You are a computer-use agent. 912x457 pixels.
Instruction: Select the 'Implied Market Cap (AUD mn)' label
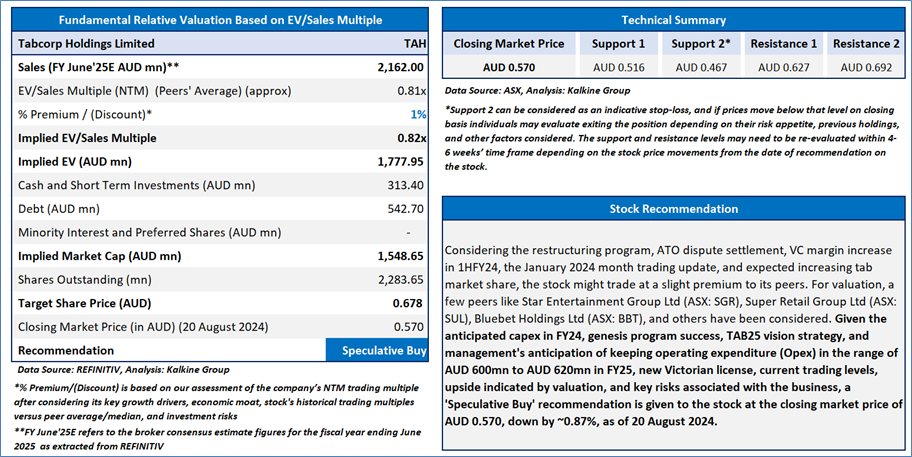[x=99, y=256]
